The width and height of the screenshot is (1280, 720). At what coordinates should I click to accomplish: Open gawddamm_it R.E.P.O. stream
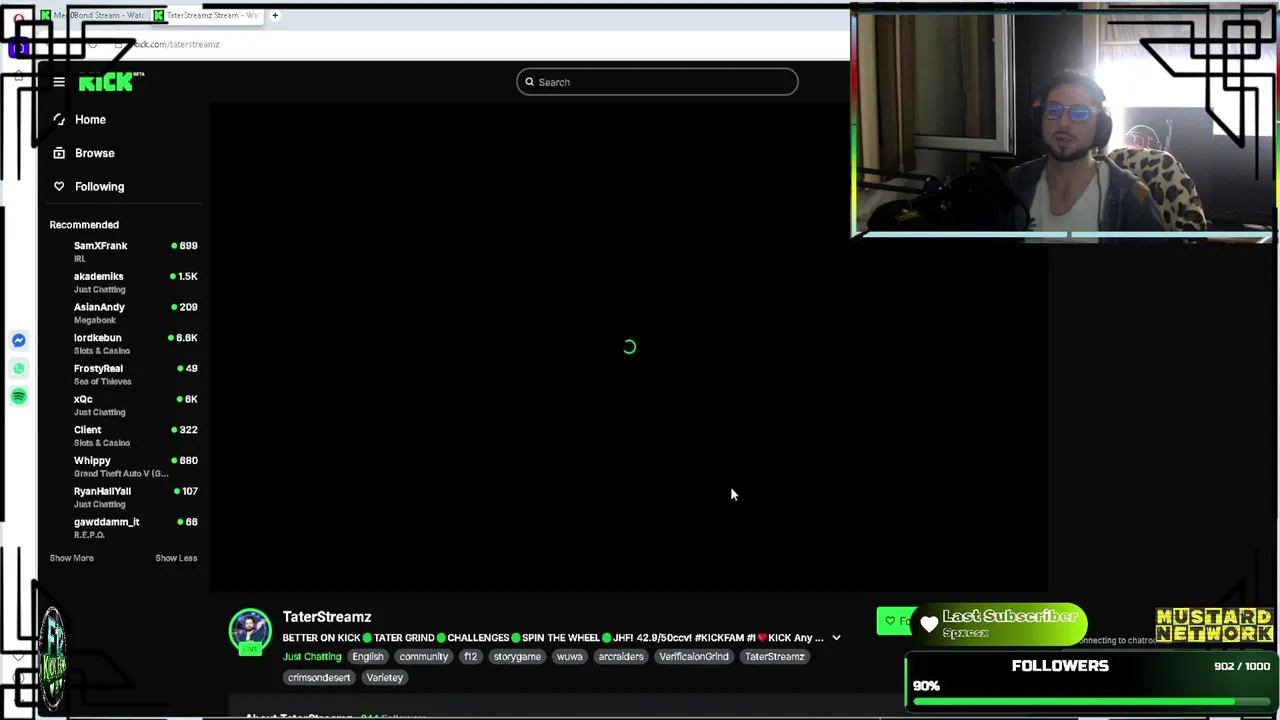pyautogui.click(x=125, y=527)
